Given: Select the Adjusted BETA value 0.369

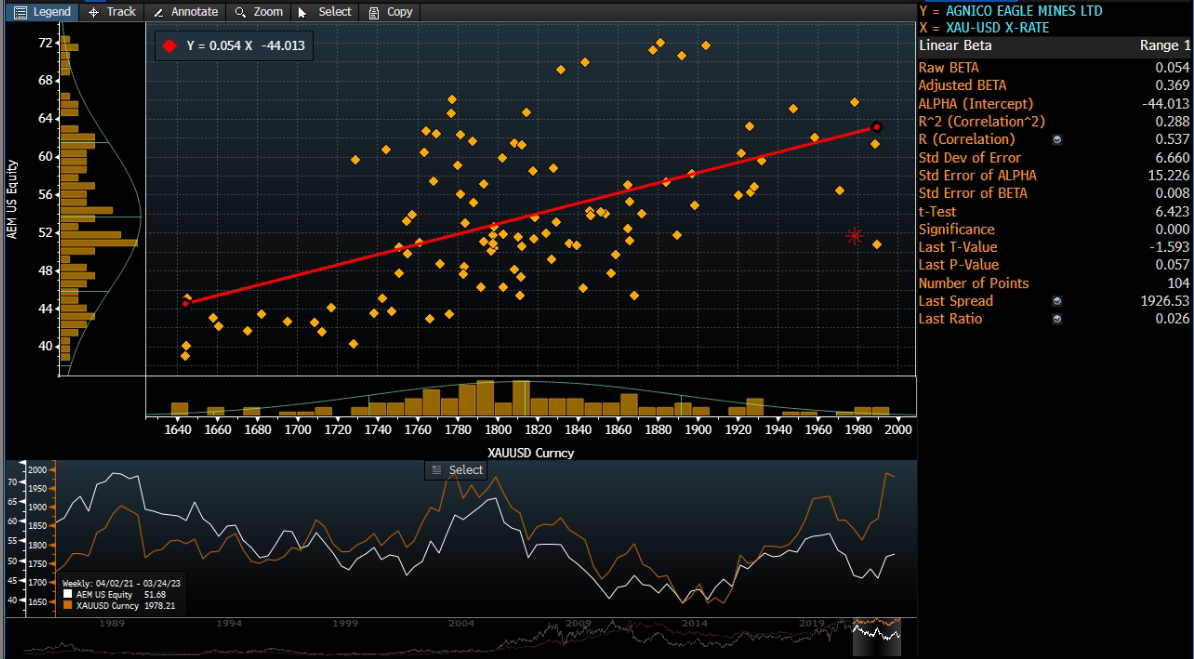Looking at the screenshot, I should click(1173, 85).
